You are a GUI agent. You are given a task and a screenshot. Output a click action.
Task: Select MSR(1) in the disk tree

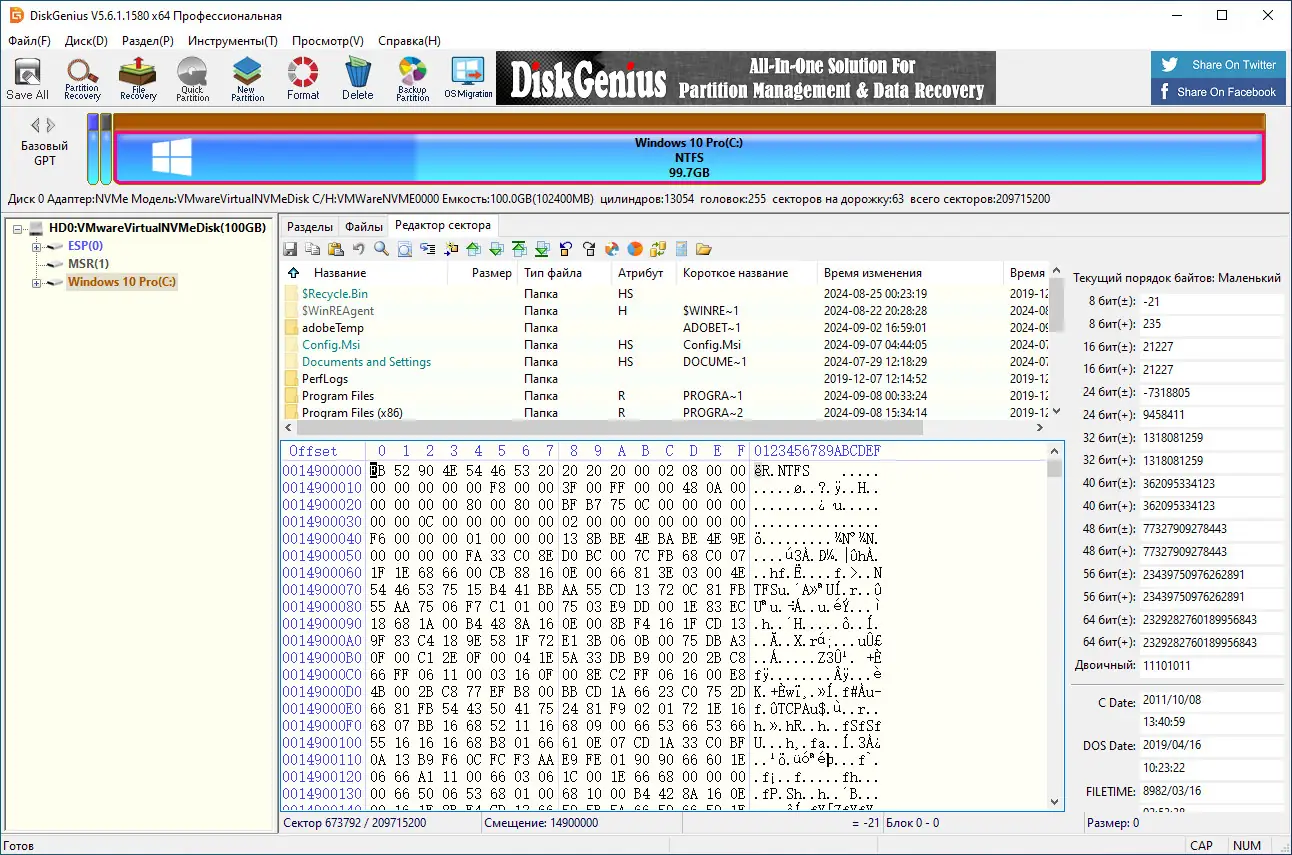pyautogui.click(x=88, y=264)
